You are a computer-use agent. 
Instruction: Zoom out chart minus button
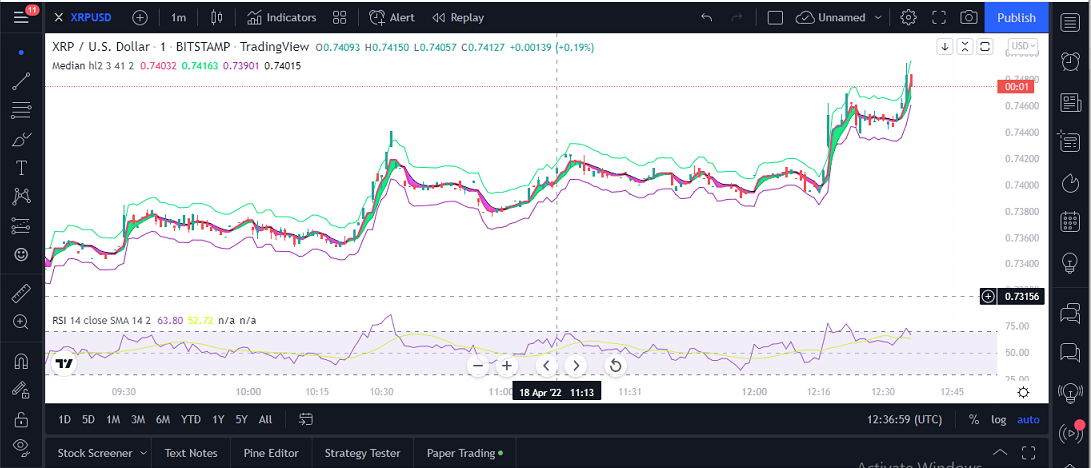click(x=477, y=366)
